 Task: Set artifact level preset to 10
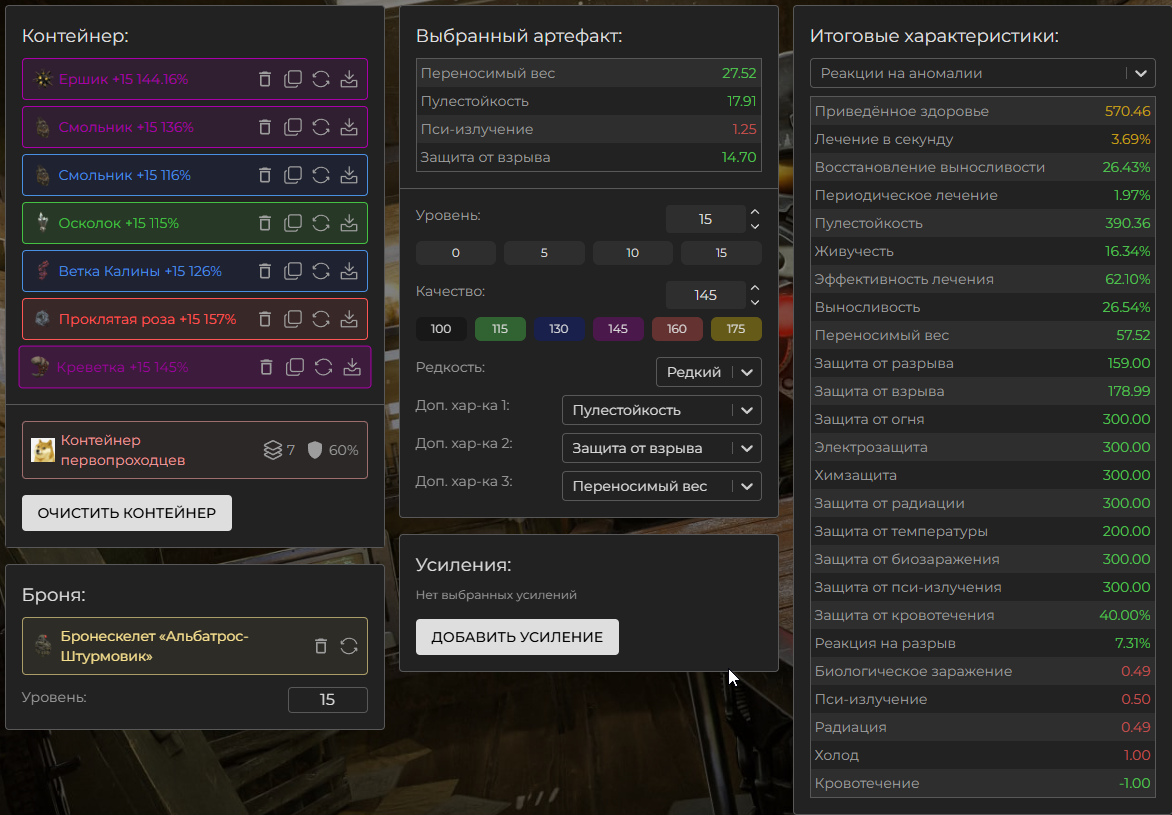(632, 253)
